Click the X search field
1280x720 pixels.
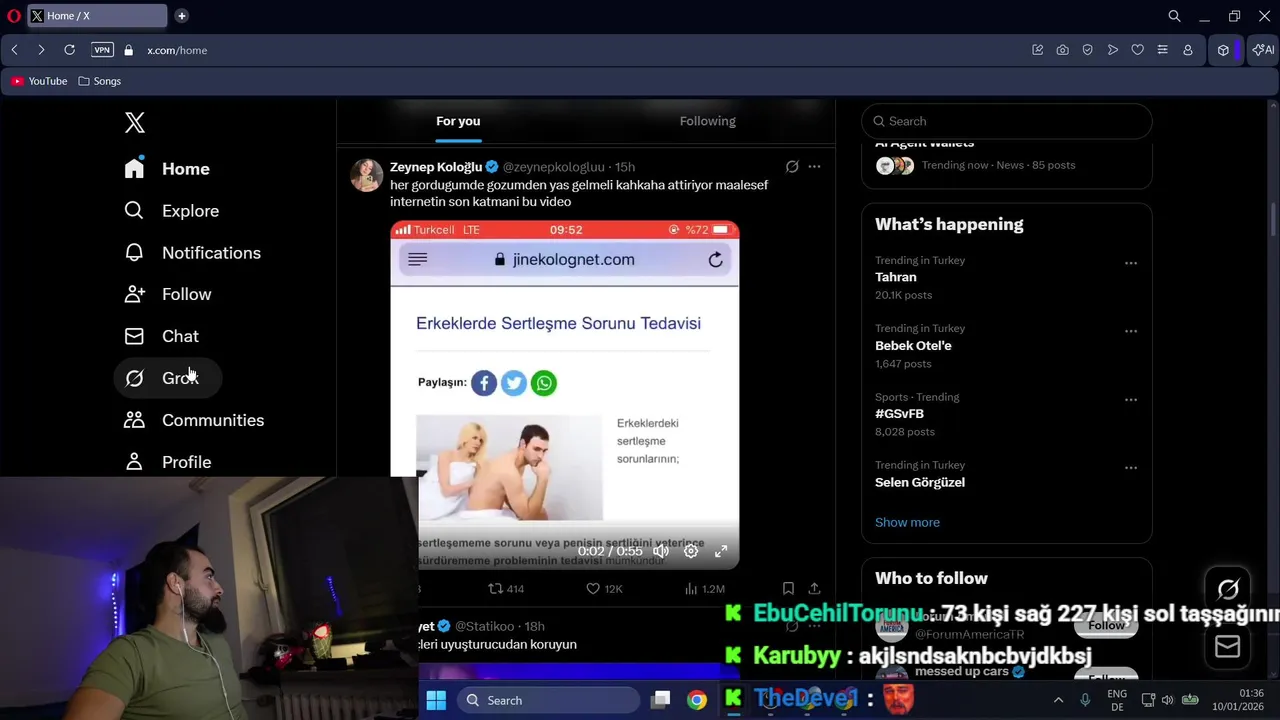tap(1007, 121)
